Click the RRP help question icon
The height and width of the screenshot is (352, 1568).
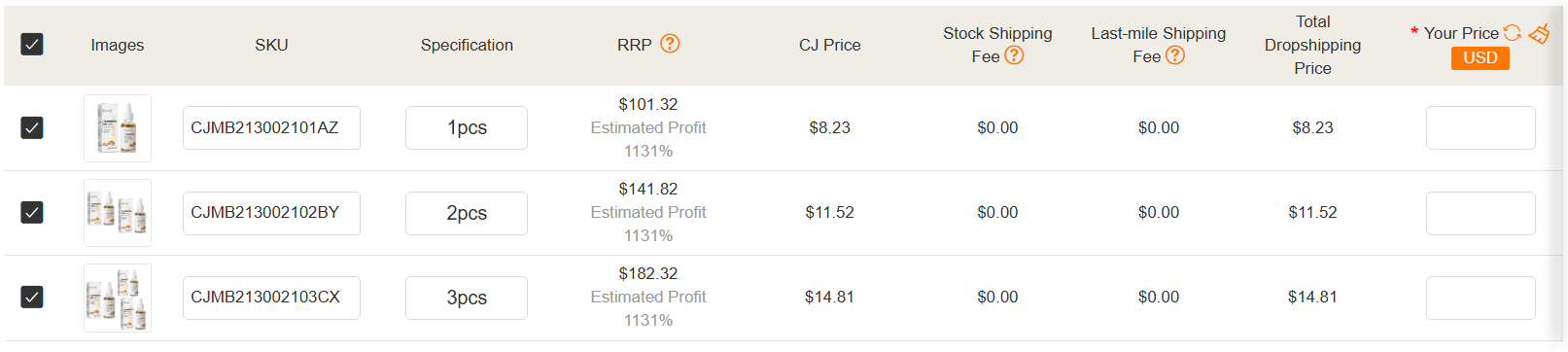coord(670,44)
